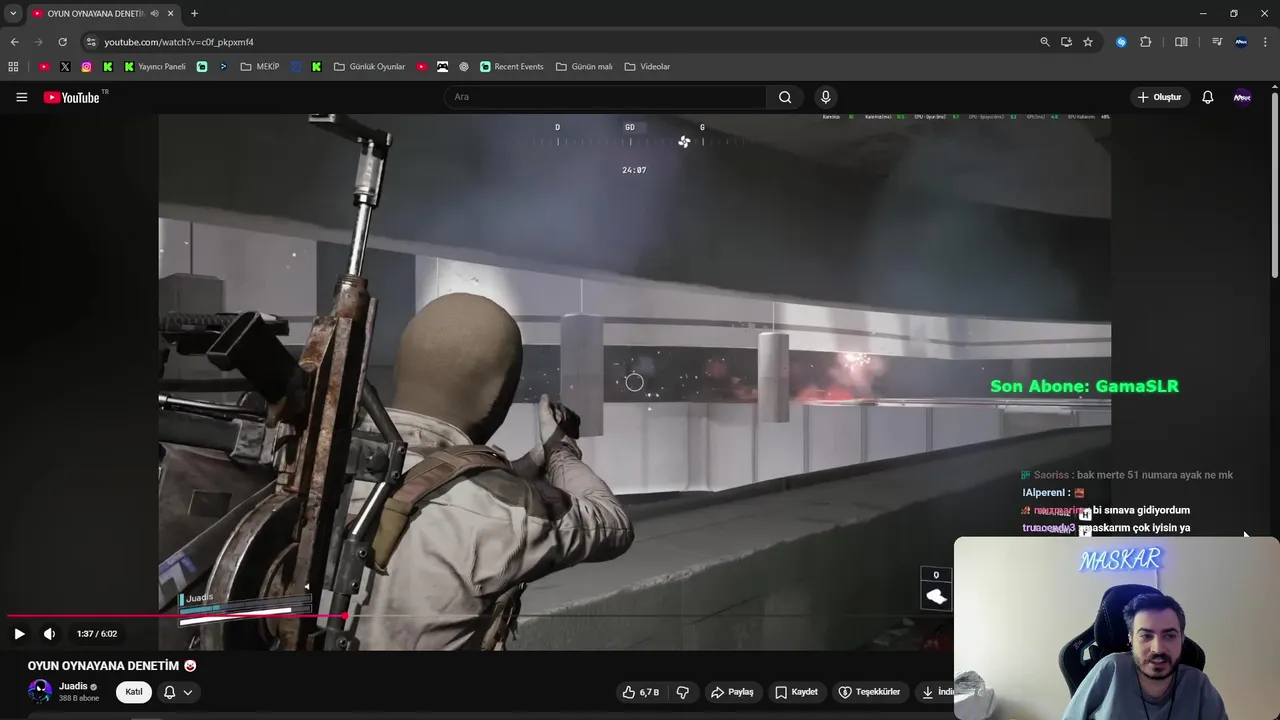Open YouTube notifications bell in the header
Viewport: 1280px width, 720px height.
coord(1207,97)
